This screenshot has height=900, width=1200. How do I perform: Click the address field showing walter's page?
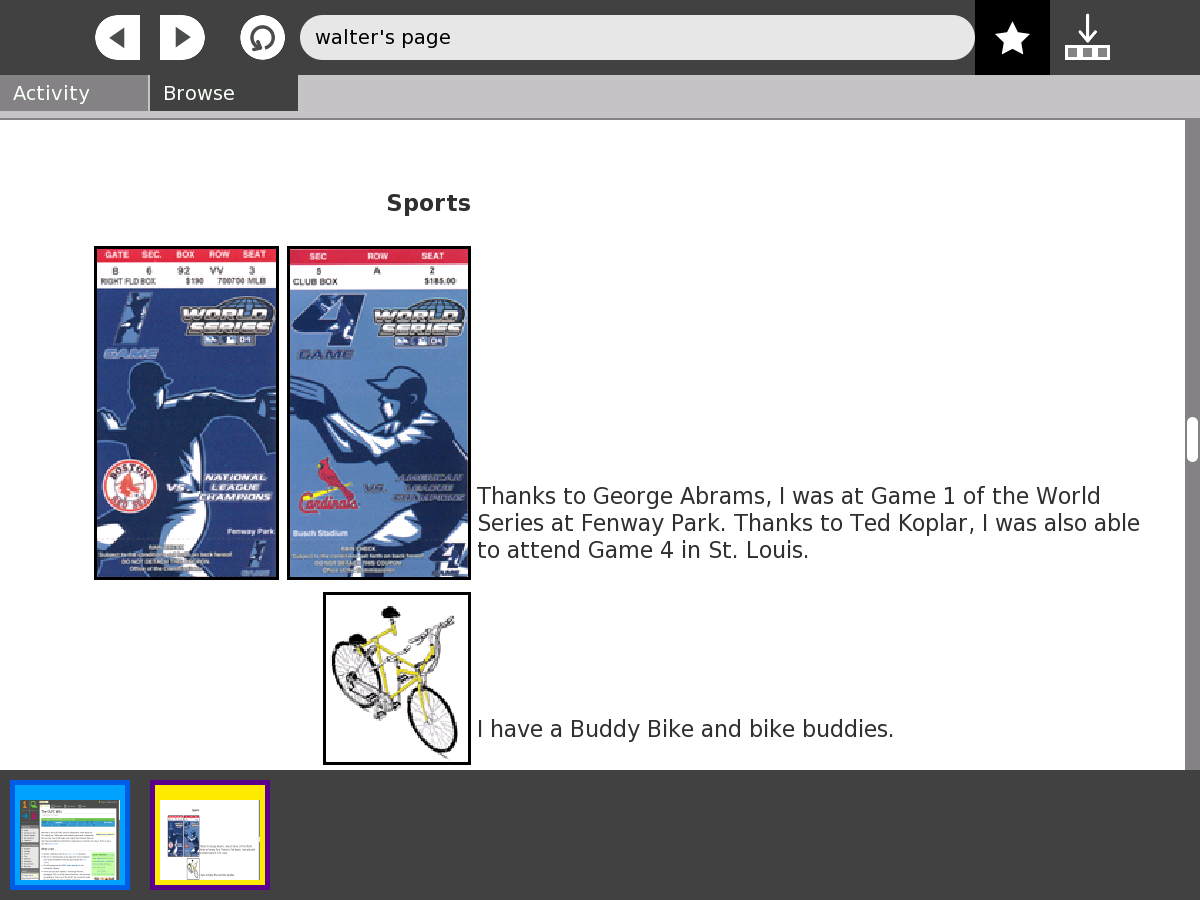[x=636, y=38]
